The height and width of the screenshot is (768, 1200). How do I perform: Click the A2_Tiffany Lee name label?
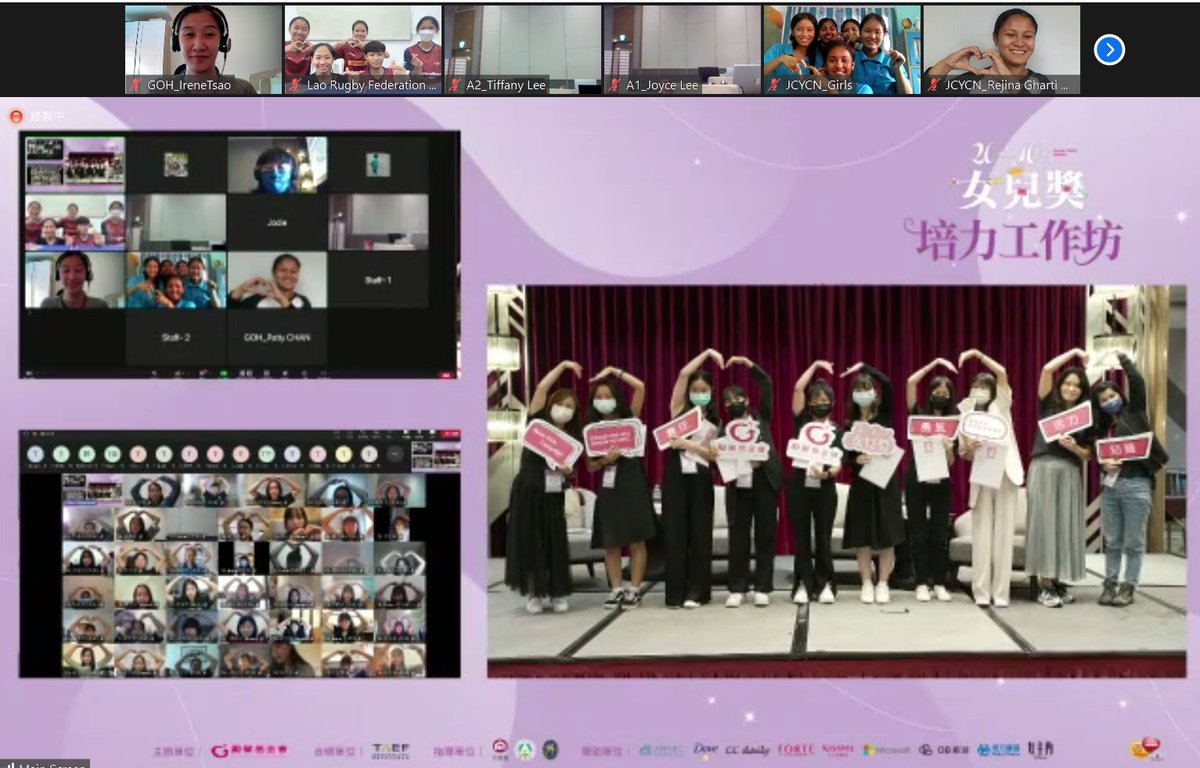506,85
